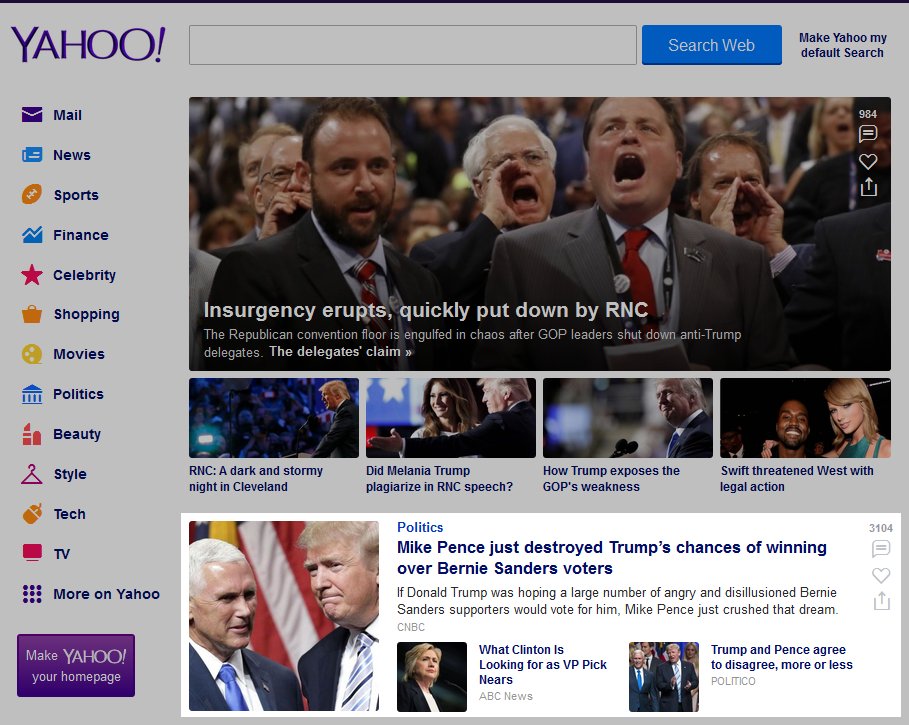
Task: Click the Pence and Trump article photo
Action: pos(284,616)
